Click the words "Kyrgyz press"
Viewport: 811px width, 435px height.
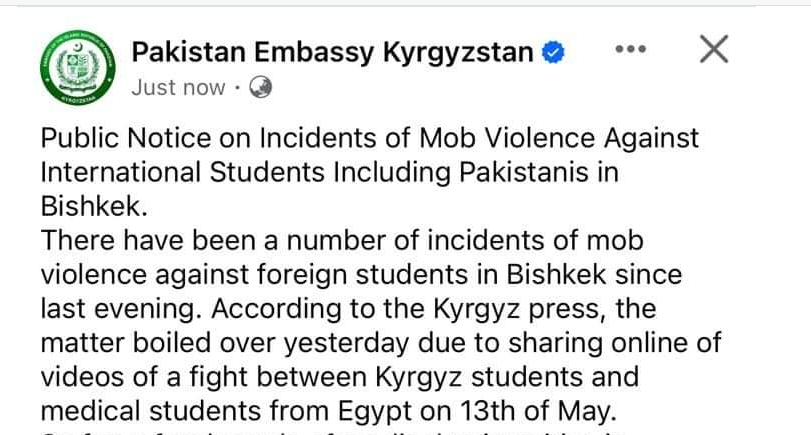519,309
